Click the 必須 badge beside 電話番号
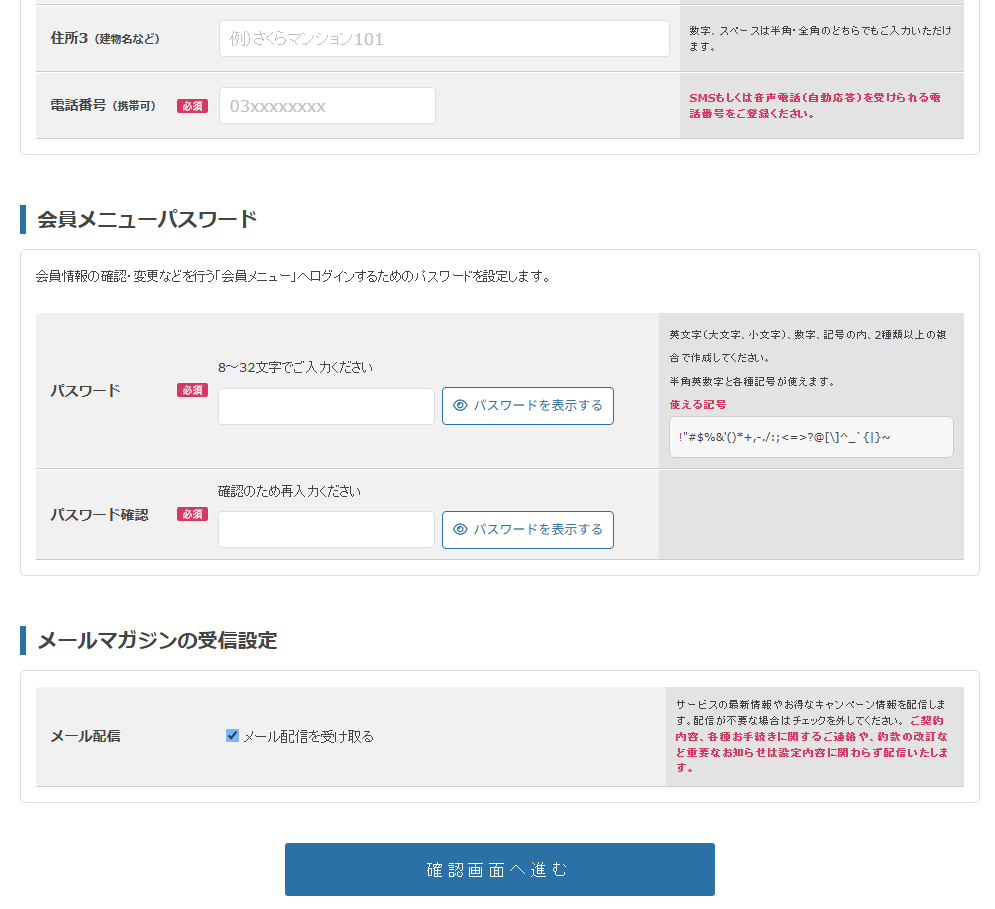Screen dimensions: 995x909 point(192,106)
